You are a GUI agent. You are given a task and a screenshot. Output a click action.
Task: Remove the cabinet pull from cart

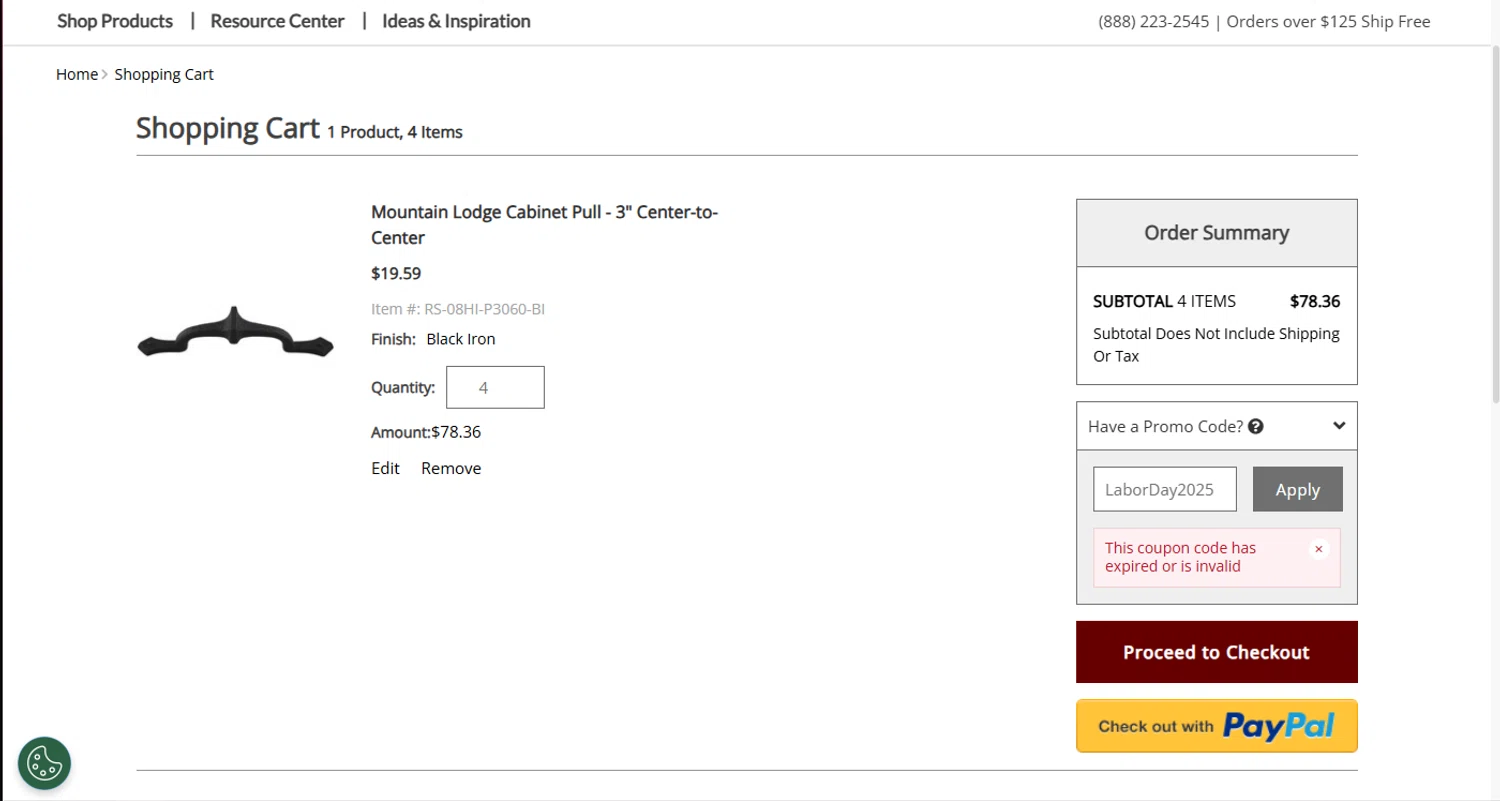[x=451, y=468]
